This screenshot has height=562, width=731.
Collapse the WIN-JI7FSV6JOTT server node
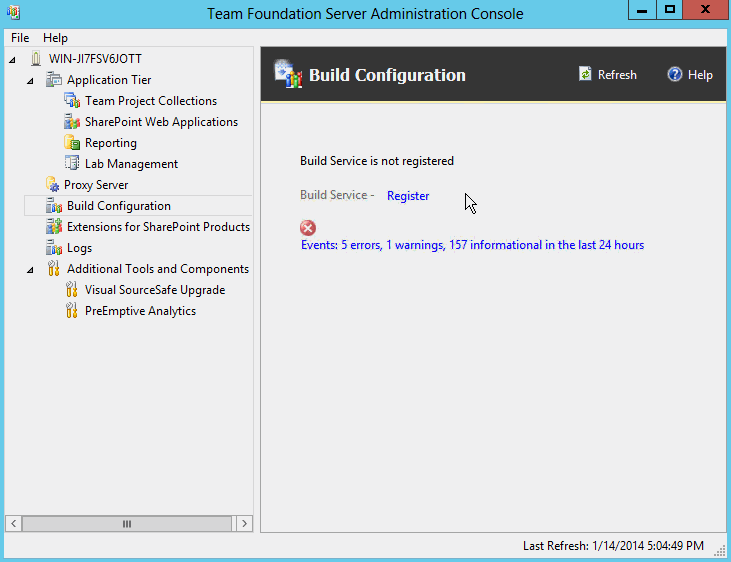13,59
